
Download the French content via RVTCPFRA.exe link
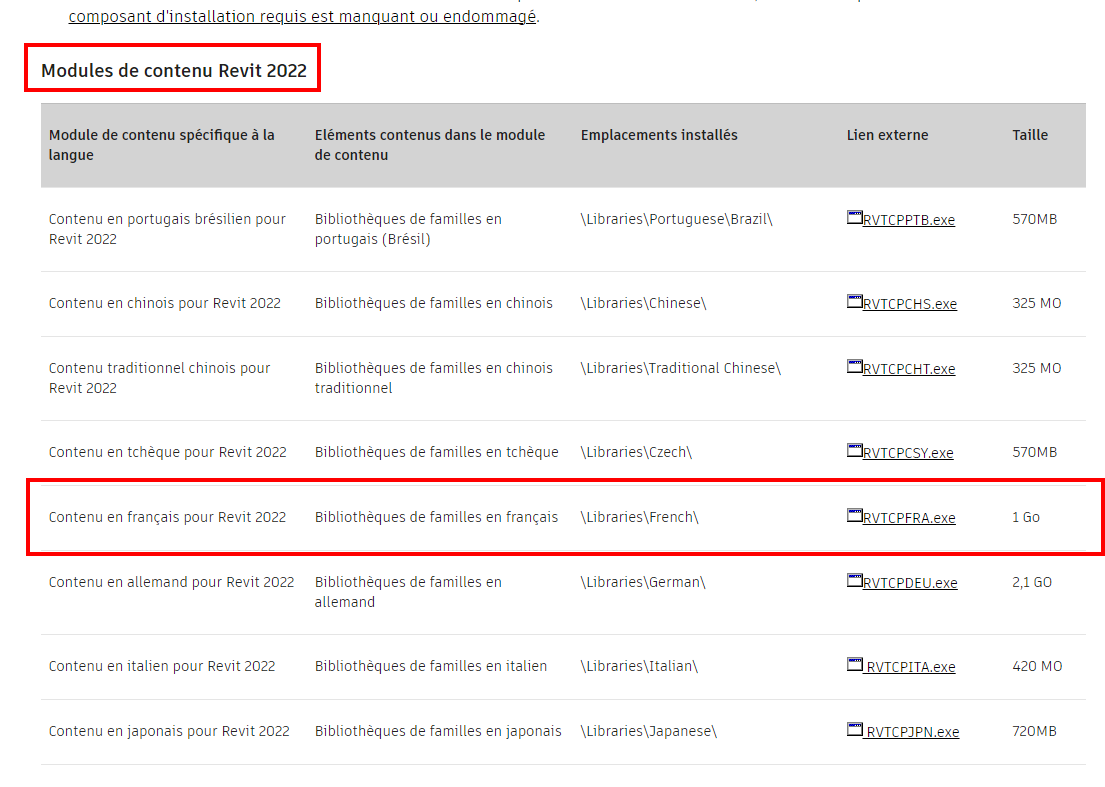pyautogui.click(x=909, y=518)
